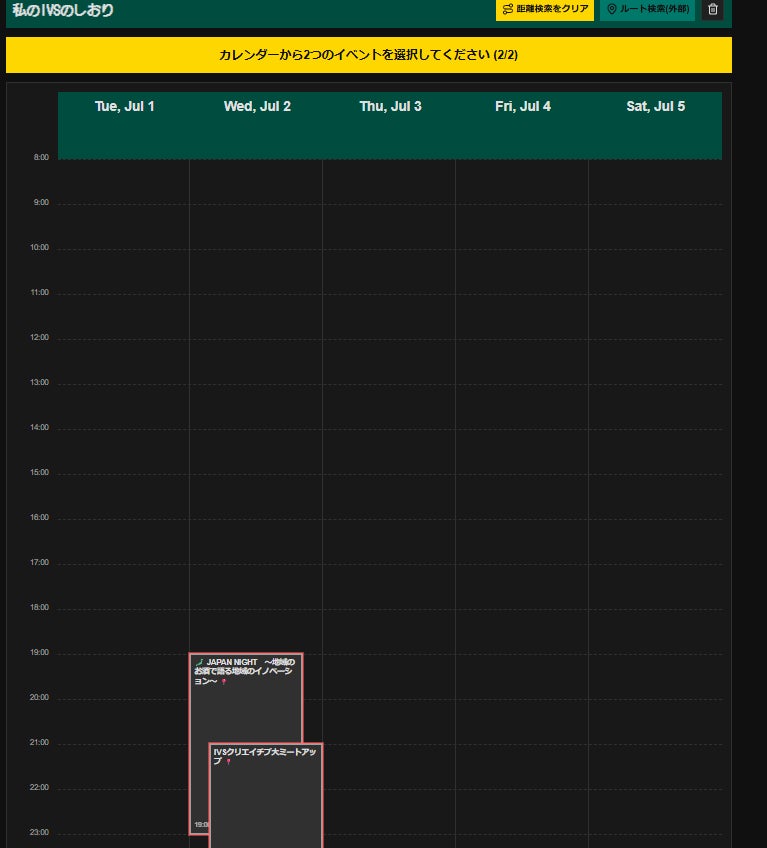
Task: Click the 18:00 time label
Action: (x=39, y=607)
